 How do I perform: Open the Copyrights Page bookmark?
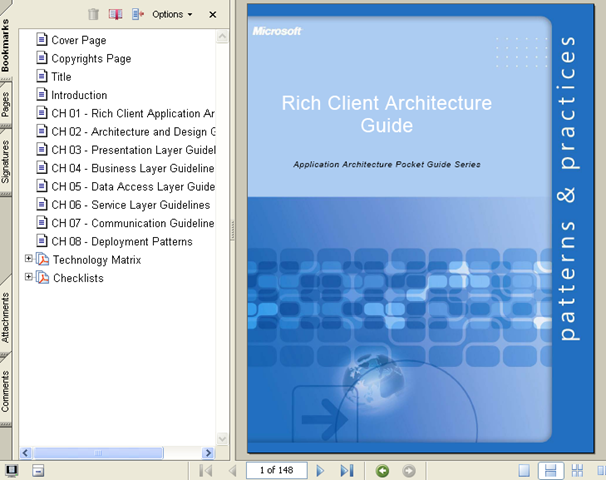(x=91, y=58)
